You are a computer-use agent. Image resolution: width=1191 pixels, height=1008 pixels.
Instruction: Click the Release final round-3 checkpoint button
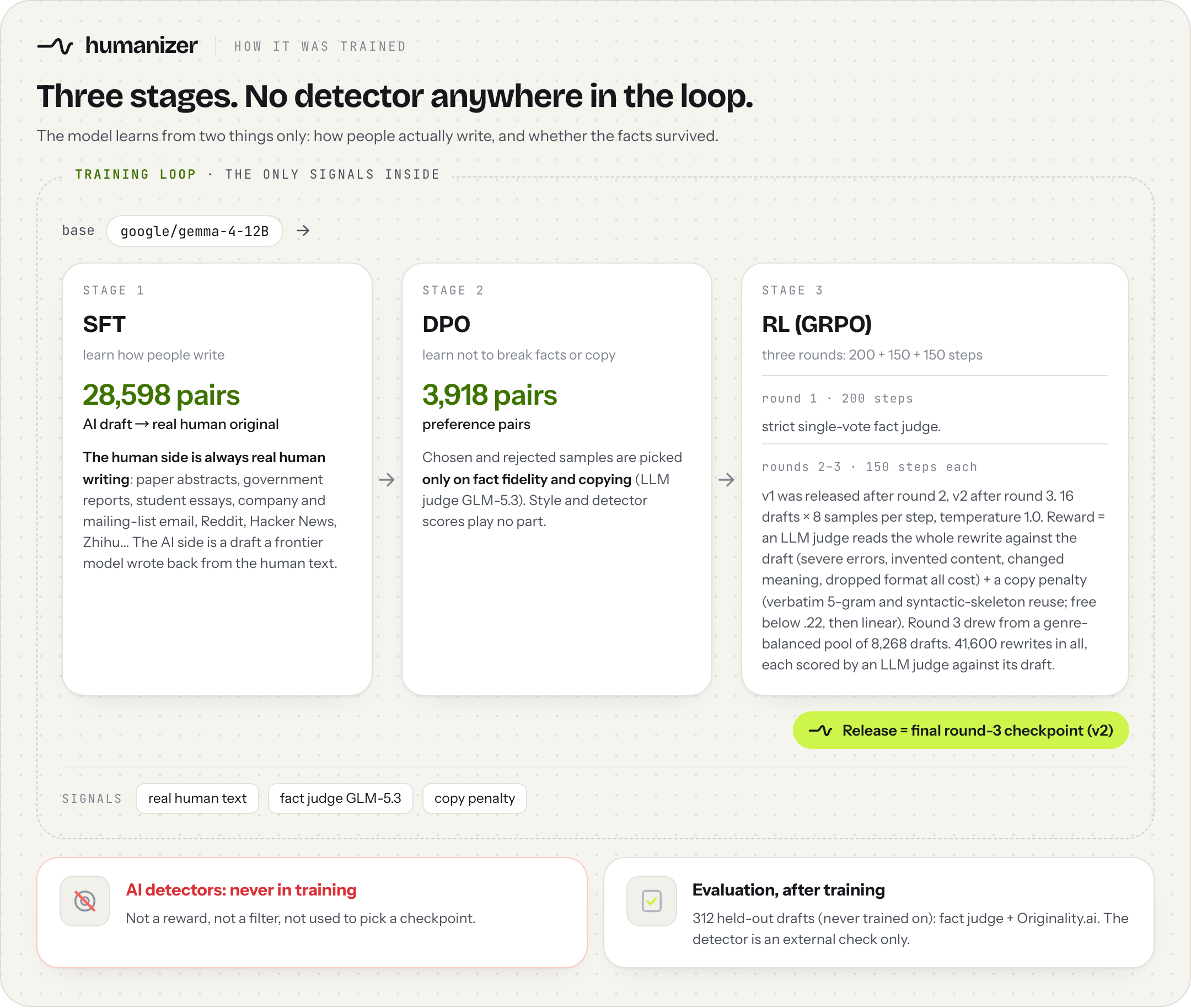click(x=961, y=730)
